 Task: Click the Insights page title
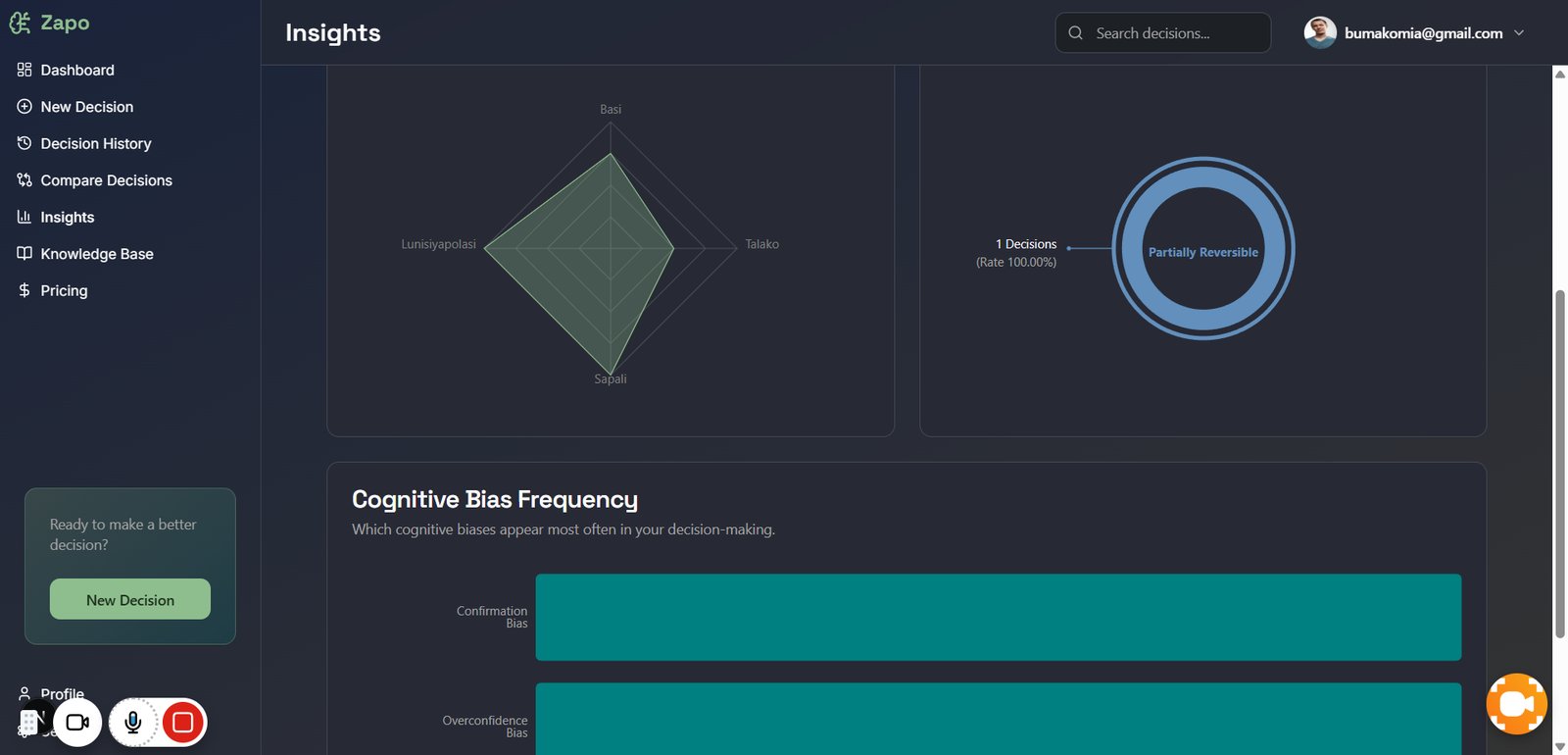coord(333,32)
